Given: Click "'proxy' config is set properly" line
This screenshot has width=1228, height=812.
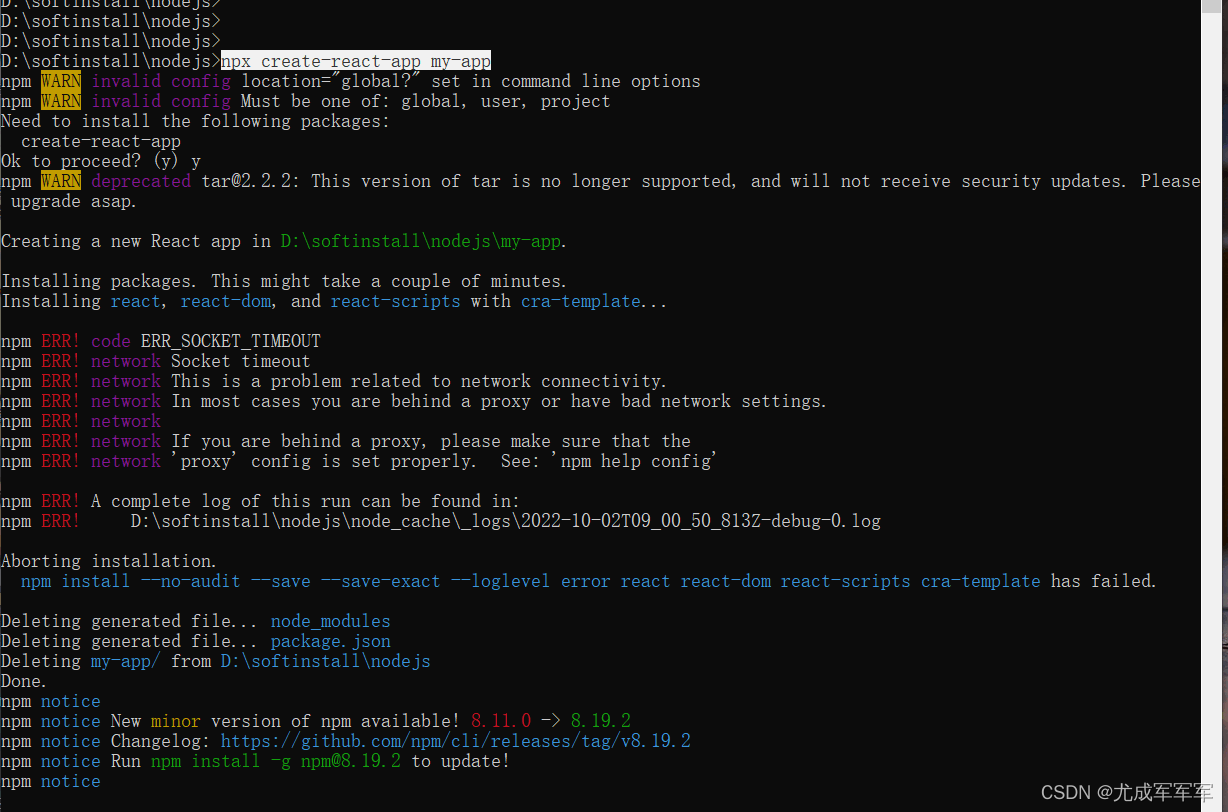Looking at the screenshot, I should point(359,461).
